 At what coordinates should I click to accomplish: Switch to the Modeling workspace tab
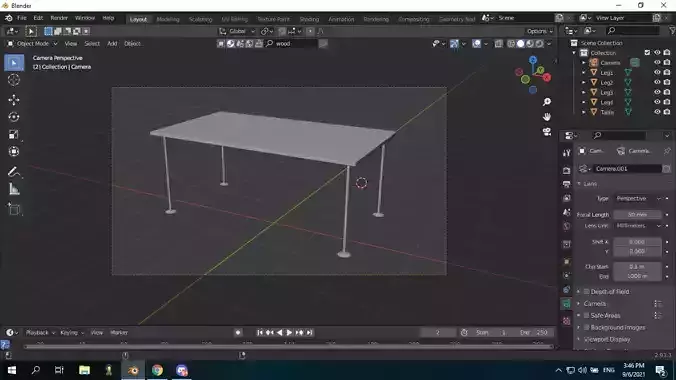tap(168, 19)
